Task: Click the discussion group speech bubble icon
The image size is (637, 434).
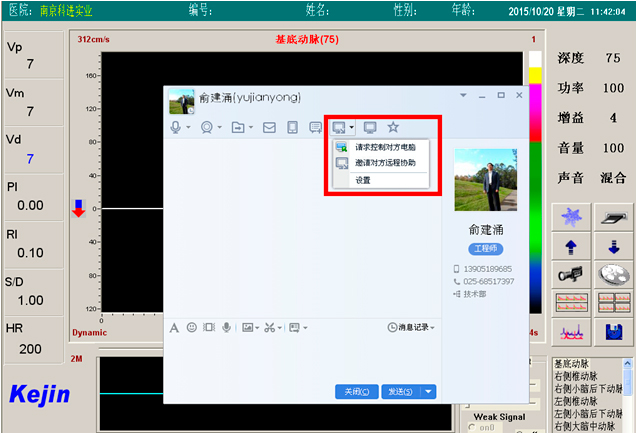Action: [315, 127]
